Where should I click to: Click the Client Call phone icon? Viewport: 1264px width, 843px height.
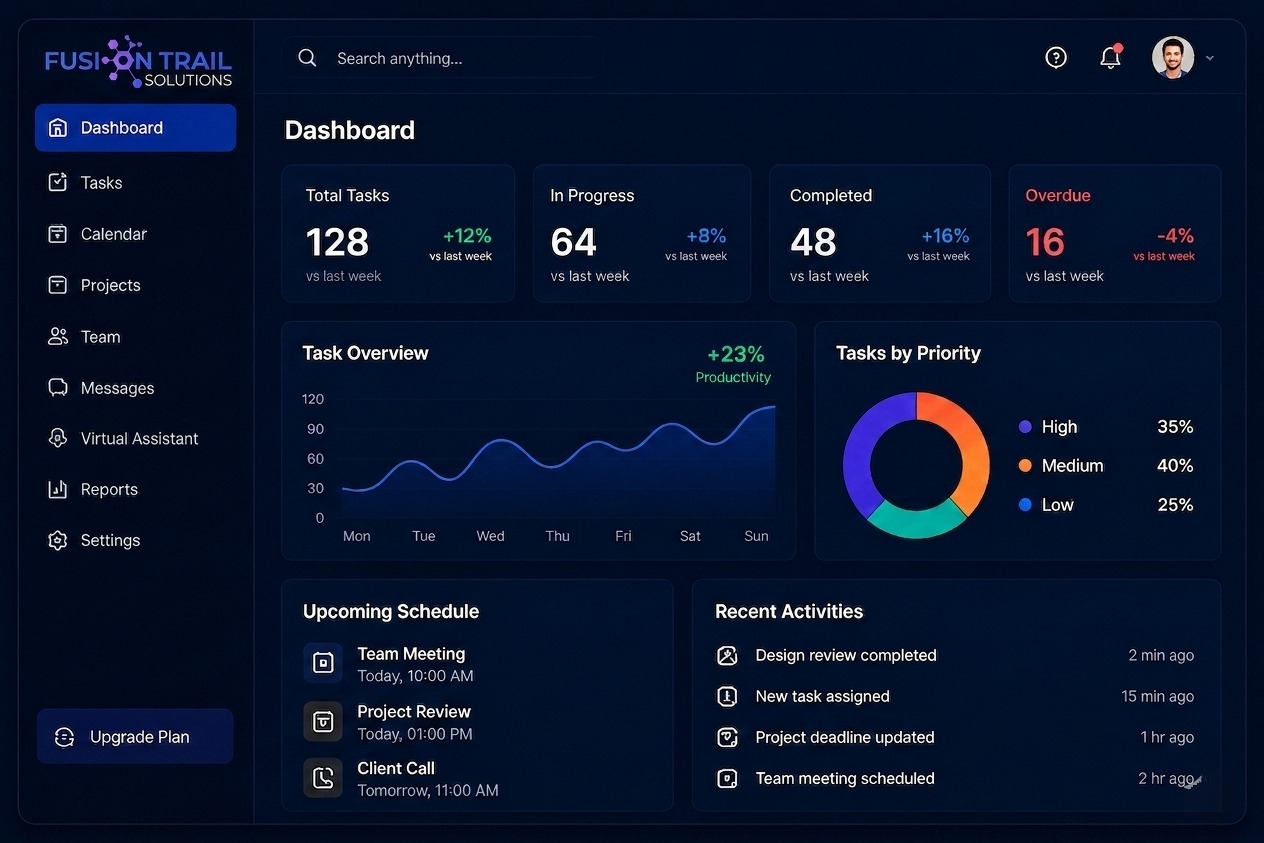tap(323, 778)
